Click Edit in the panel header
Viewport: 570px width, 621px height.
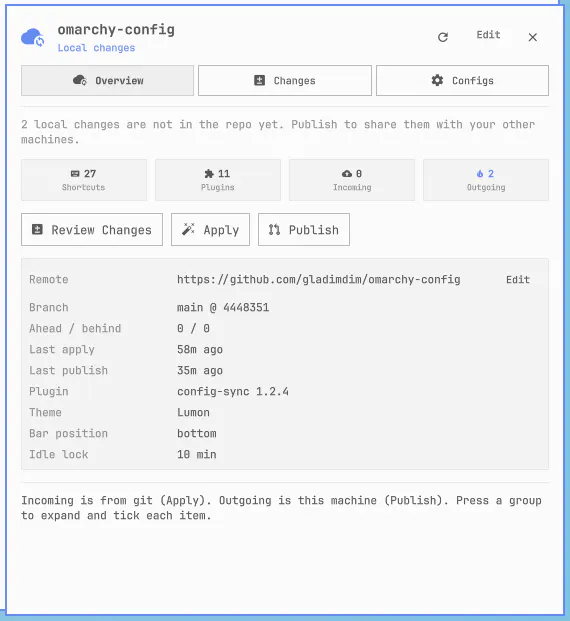[488, 35]
